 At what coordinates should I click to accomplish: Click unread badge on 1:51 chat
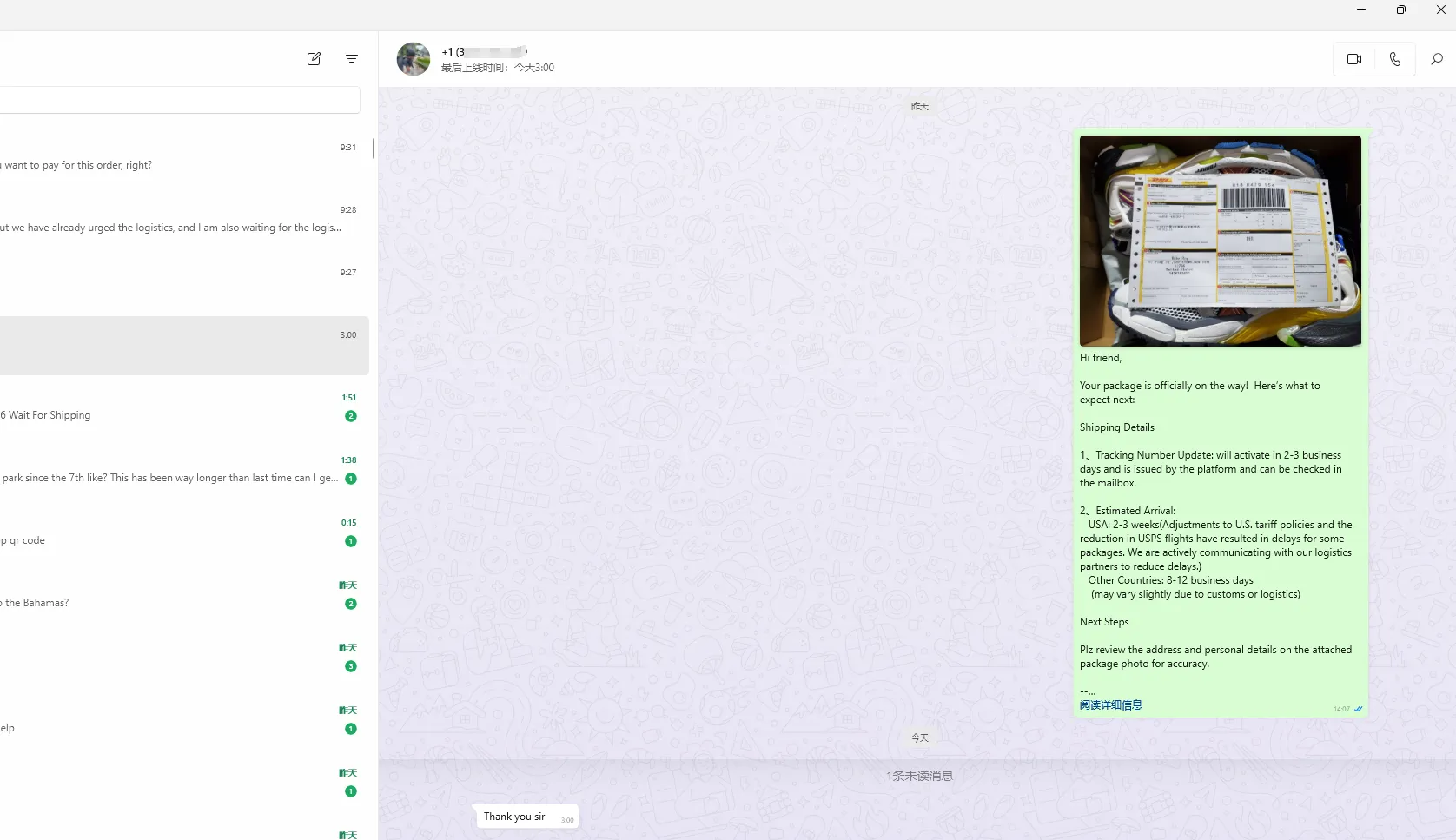coord(351,416)
